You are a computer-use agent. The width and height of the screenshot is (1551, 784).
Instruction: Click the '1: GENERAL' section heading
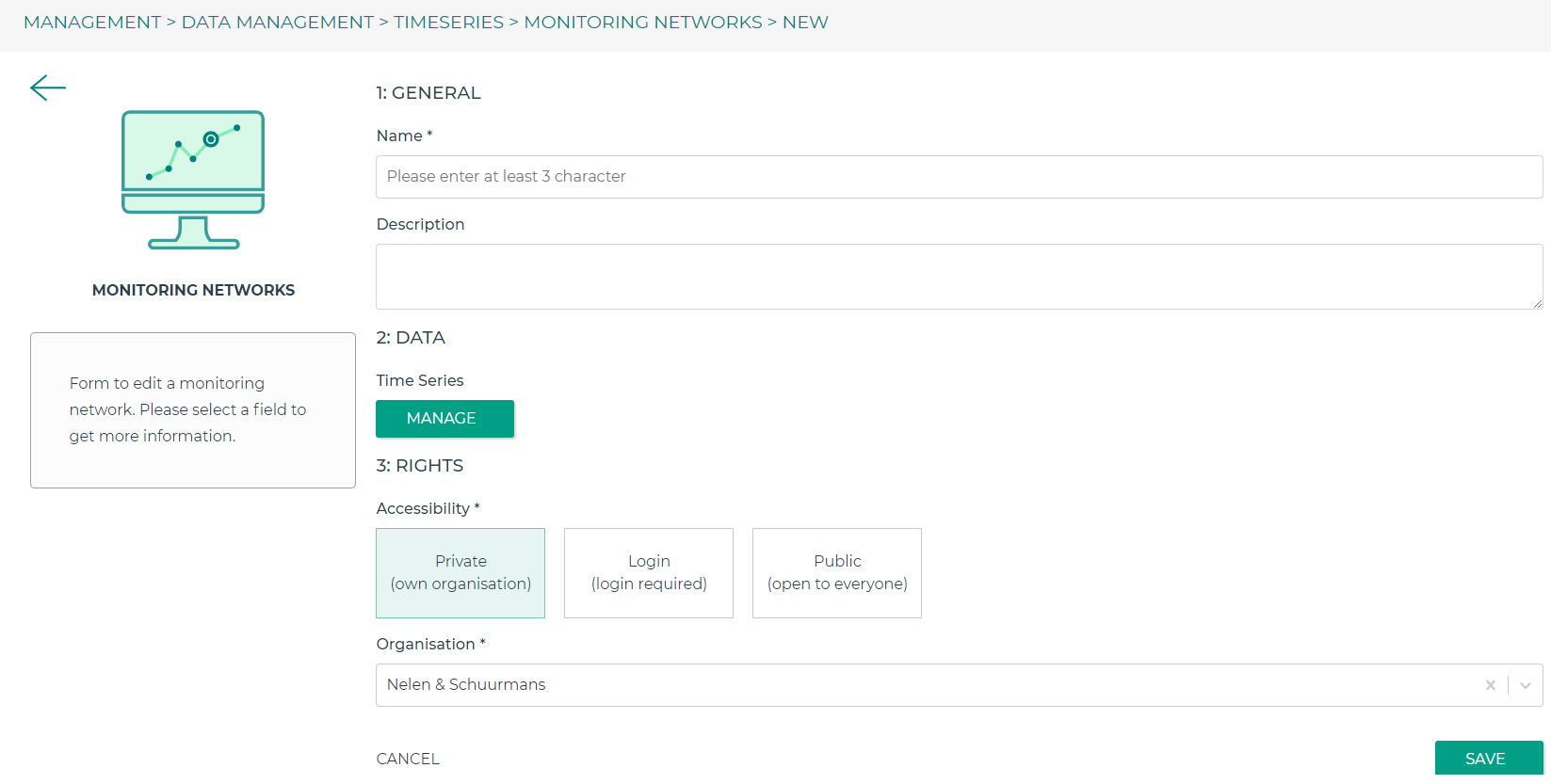click(428, 93)
